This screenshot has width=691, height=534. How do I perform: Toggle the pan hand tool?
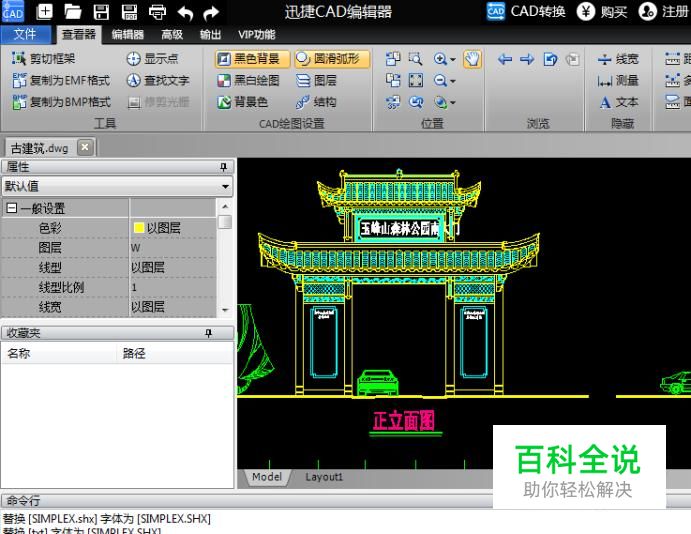pyautogui.click(x=472, y=59)
